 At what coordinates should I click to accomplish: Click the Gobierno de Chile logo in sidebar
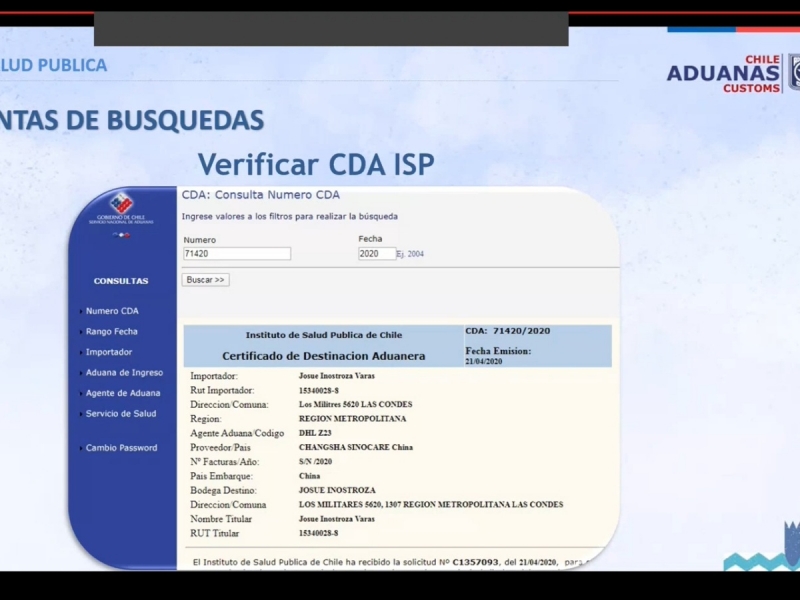tap(121, 208)
